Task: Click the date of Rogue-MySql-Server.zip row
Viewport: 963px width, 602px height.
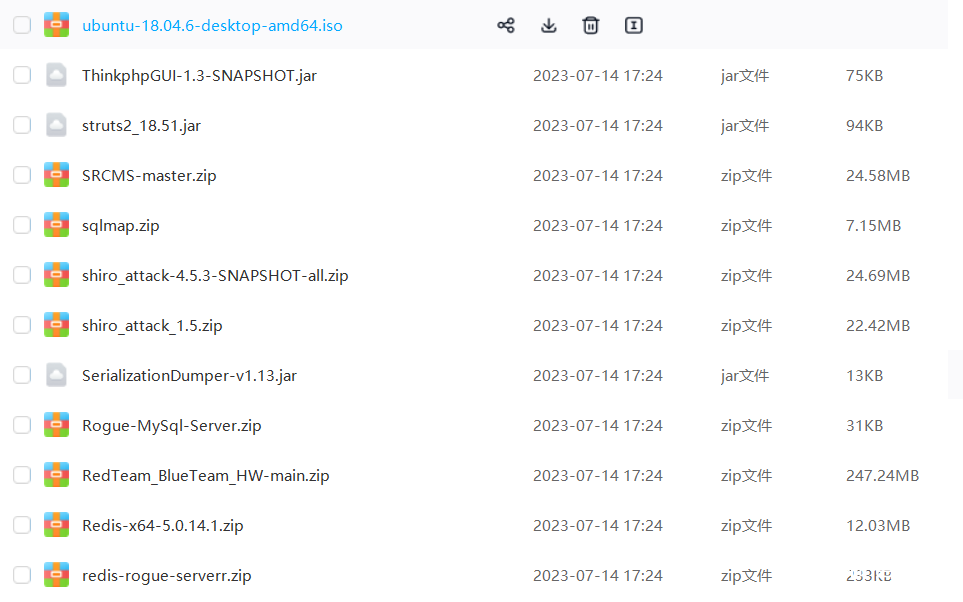Action: click(598, 426)
